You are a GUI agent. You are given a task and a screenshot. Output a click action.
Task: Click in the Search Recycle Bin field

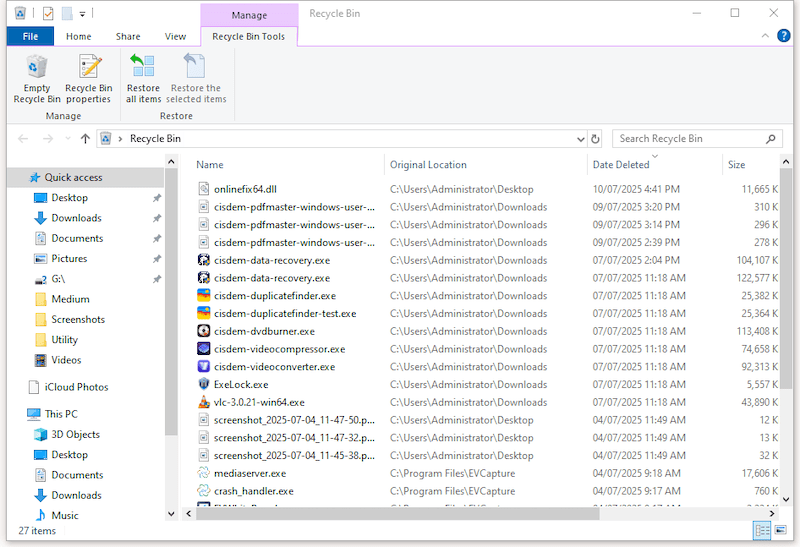click(x=690, y=139)
